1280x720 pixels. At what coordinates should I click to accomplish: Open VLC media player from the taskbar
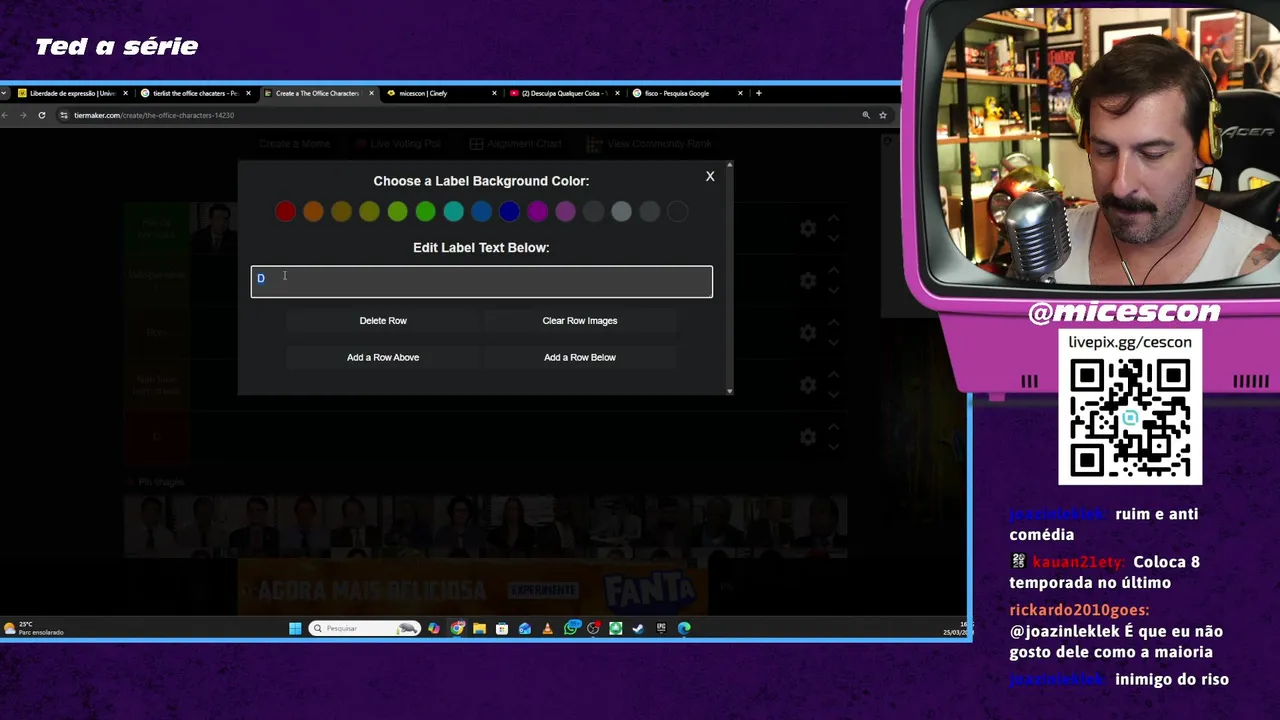click(x=547, y=628)
